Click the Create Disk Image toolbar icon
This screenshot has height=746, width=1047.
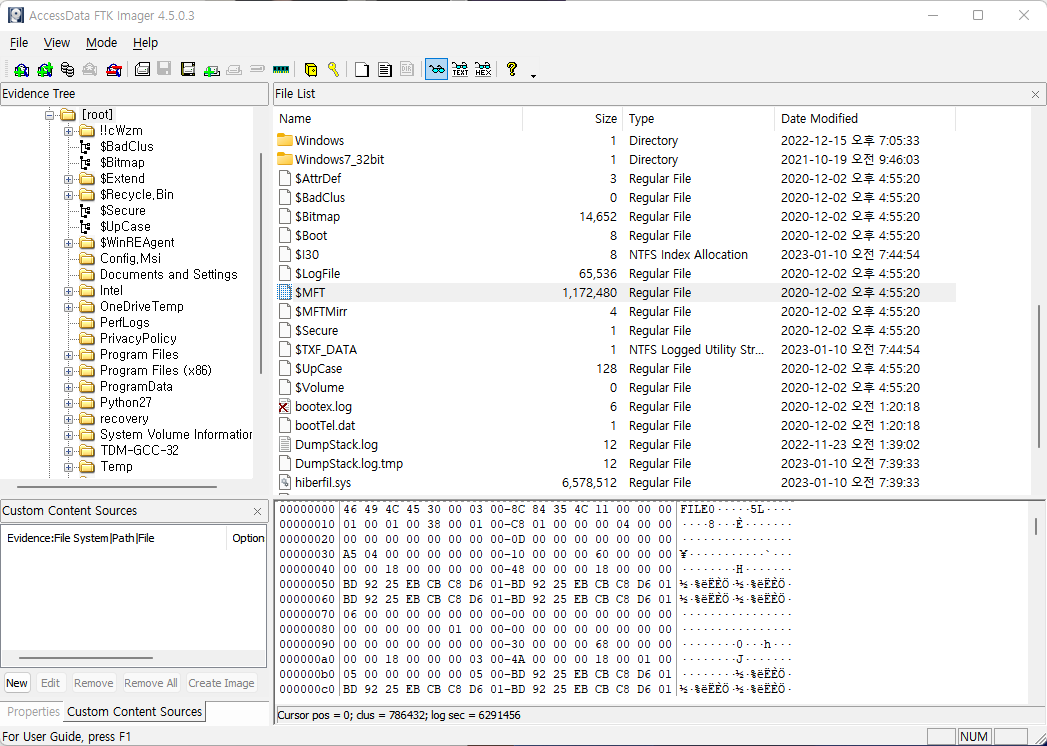point(142,69)
